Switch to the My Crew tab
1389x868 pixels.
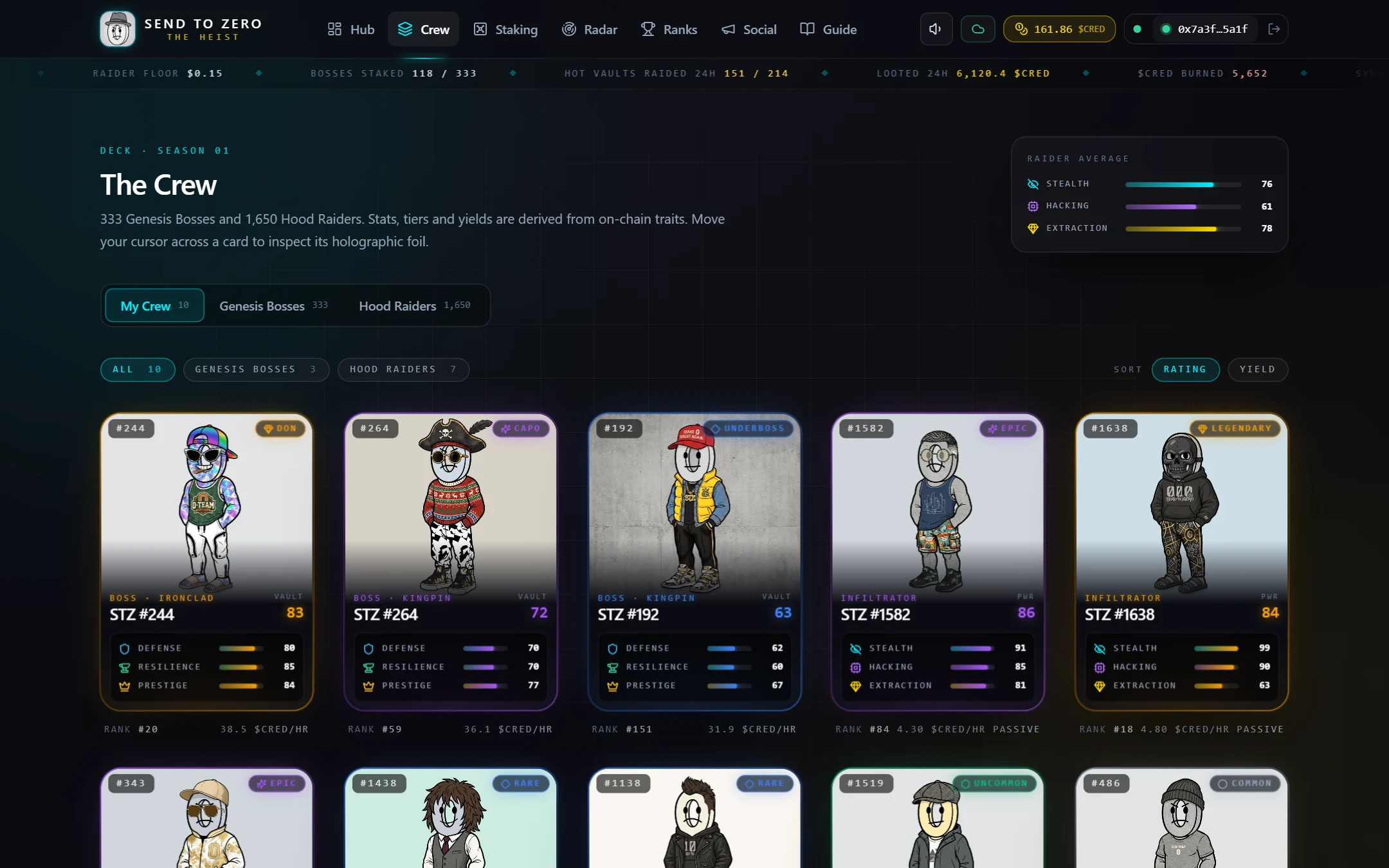coord(154,305)
